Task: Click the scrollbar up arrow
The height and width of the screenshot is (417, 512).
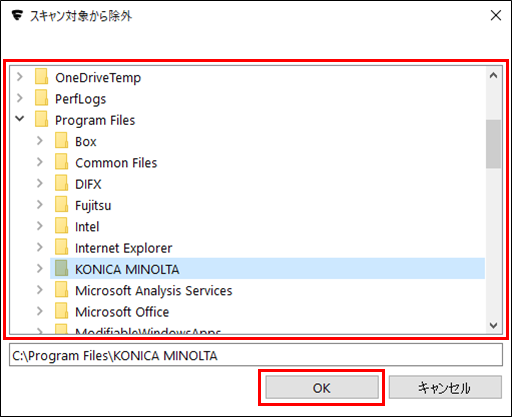Action: [x=493, y=75]
